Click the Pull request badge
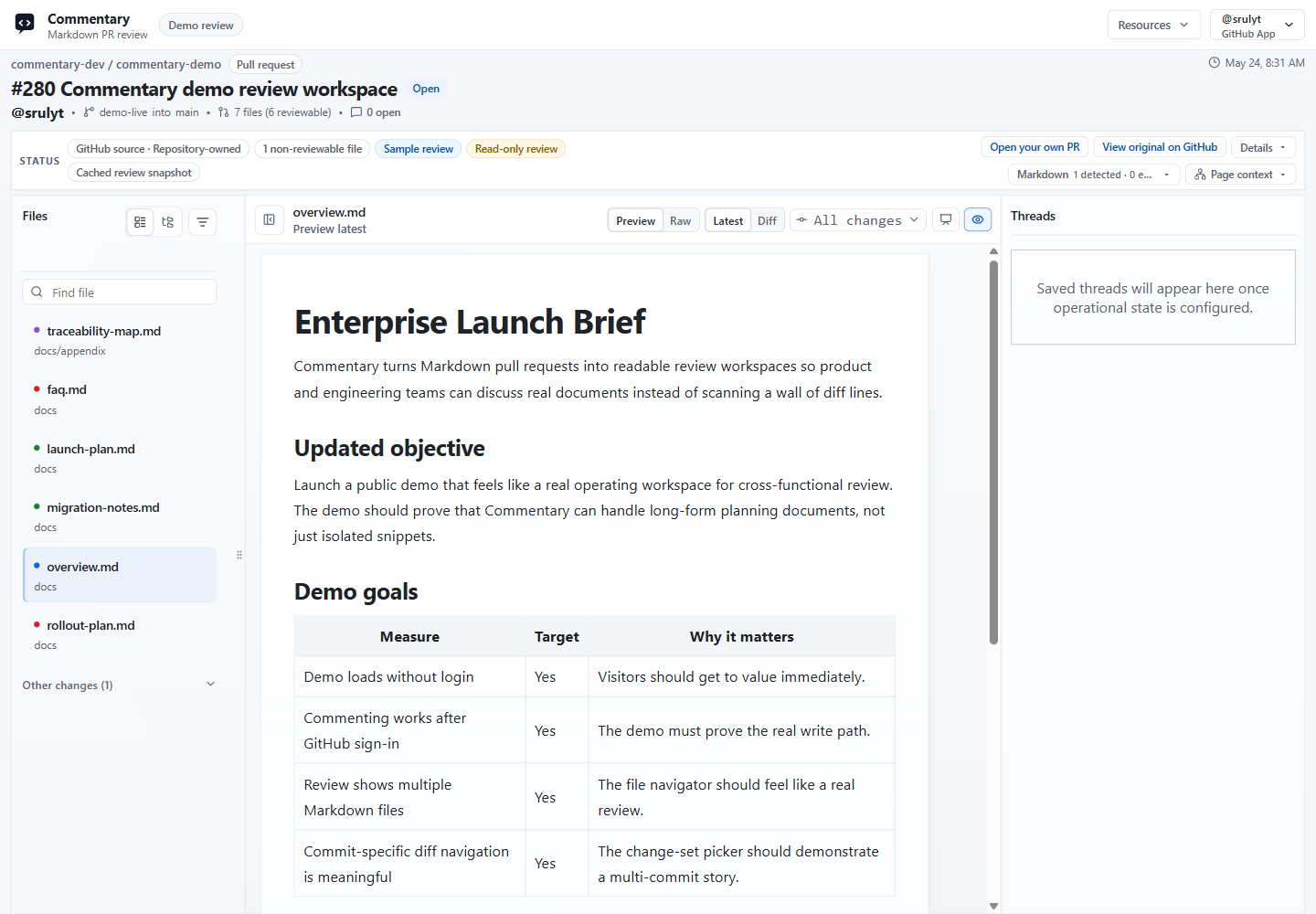This screenshot has width=1316, height=914. [265, 65]
